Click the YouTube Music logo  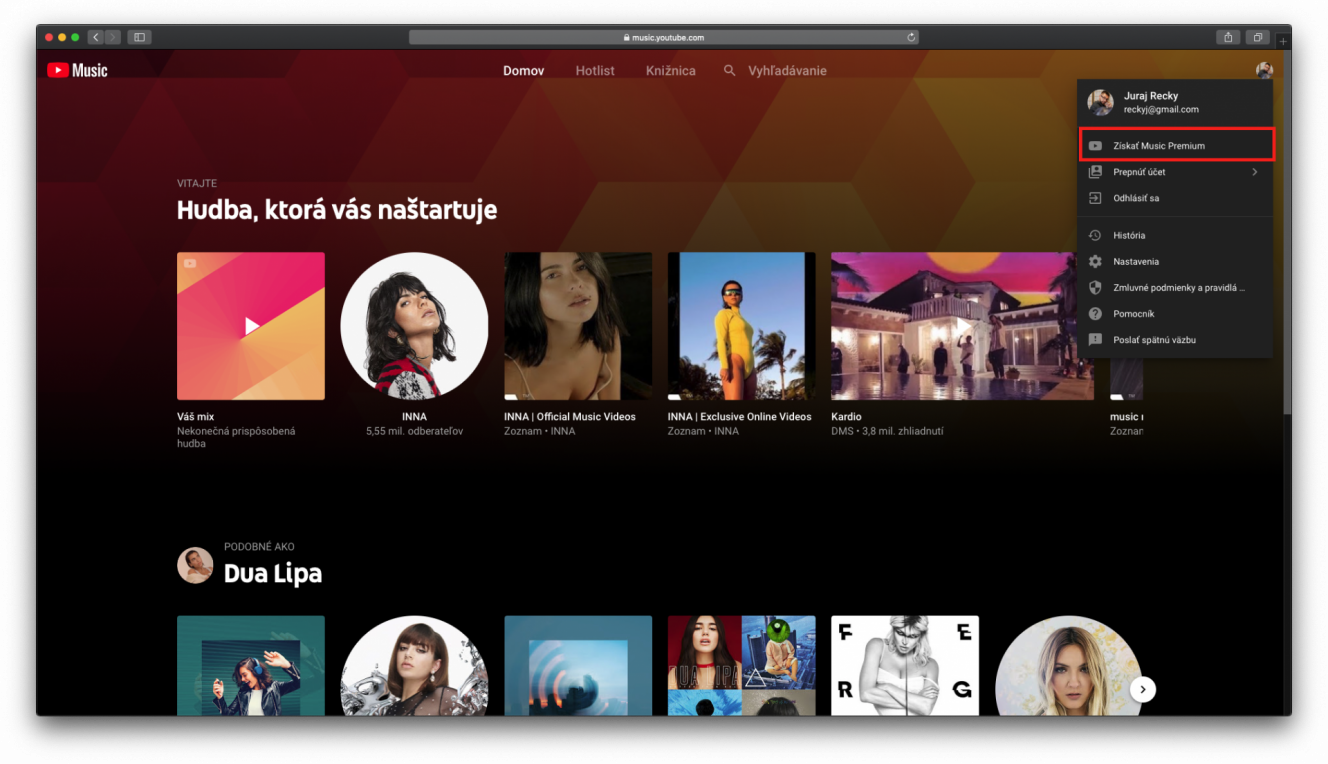[77, 70]
